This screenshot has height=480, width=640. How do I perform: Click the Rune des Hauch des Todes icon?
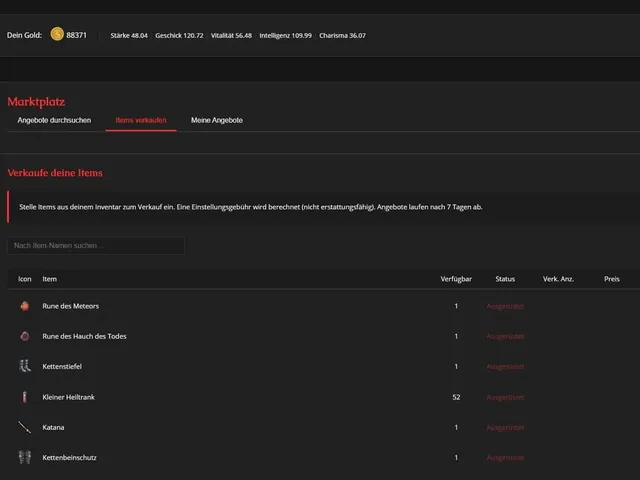[x=25, y=336]
